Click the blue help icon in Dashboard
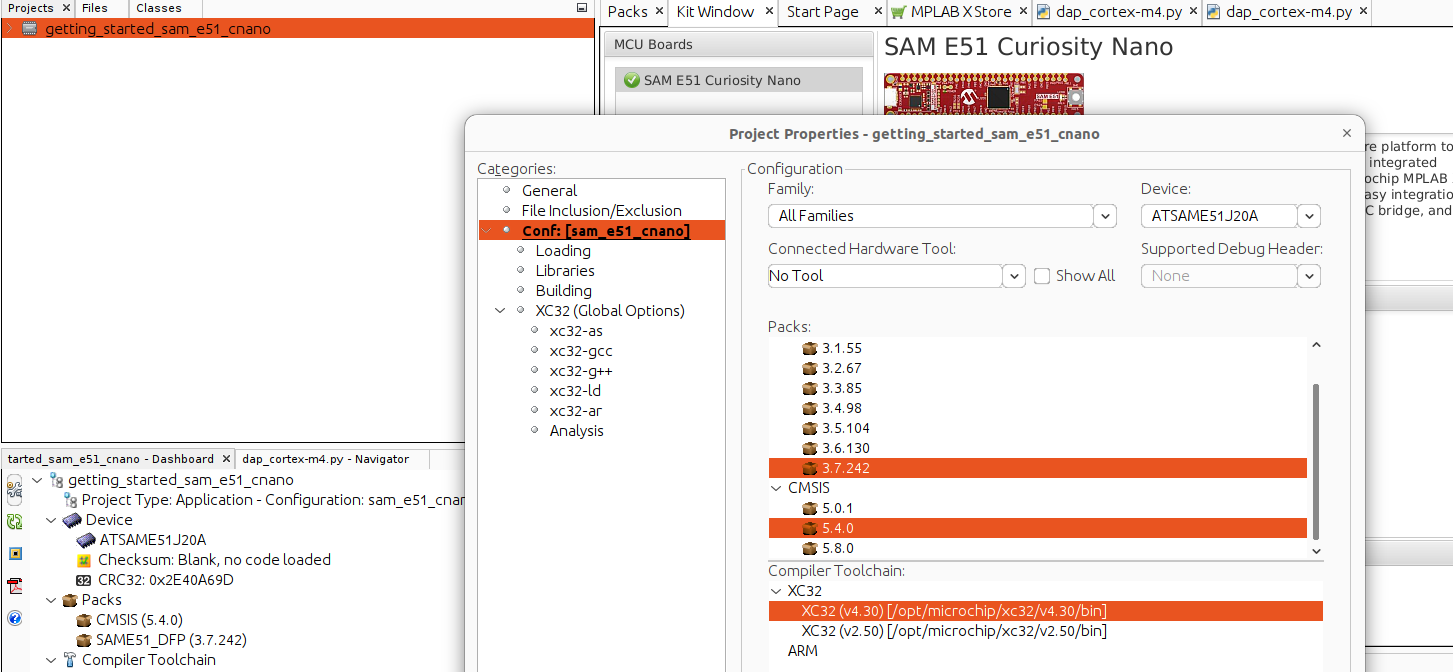The height and width of the screenshot is (672, 1453). [14, 618]
